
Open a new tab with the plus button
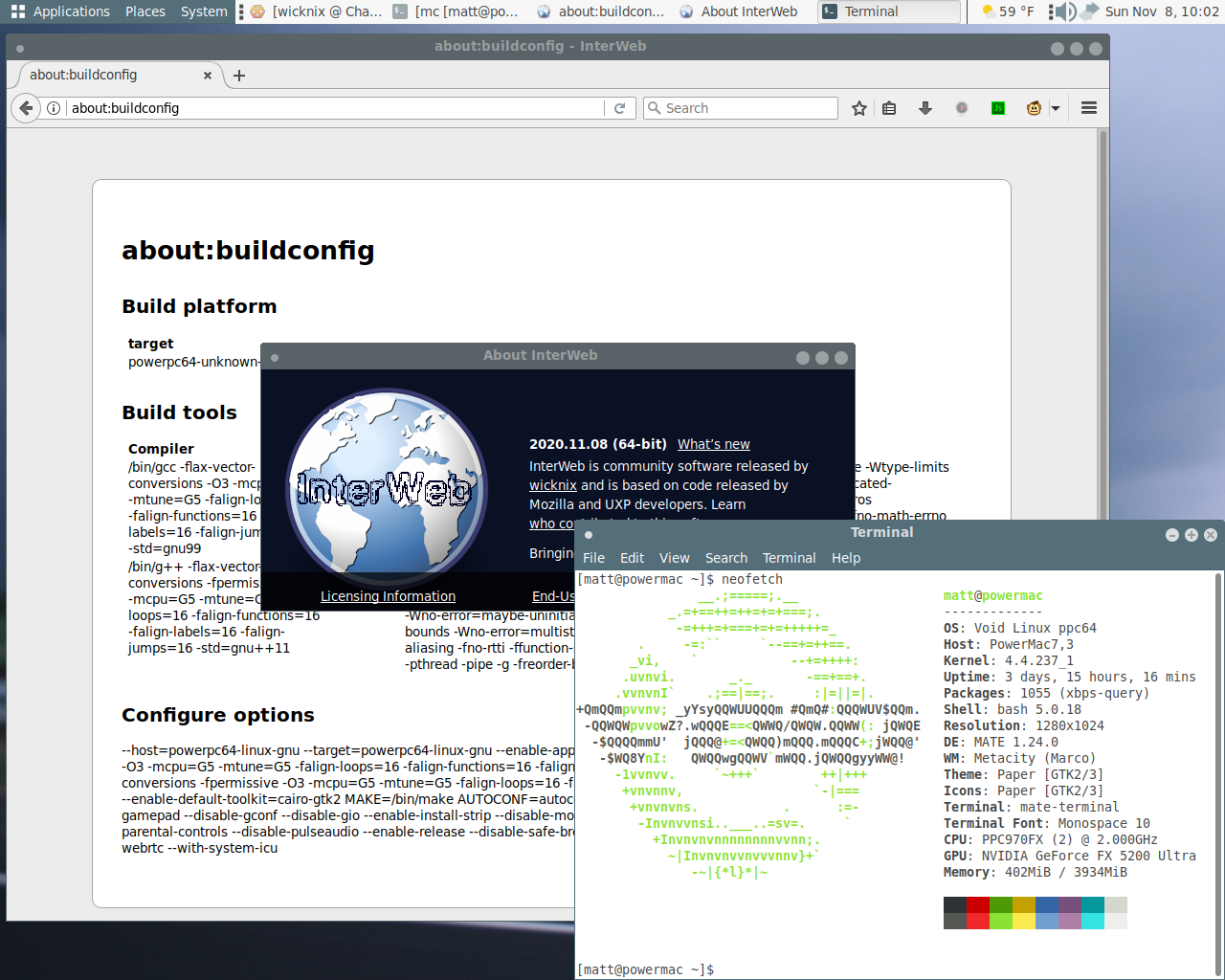pyautogui.click(x=239, y=76)
